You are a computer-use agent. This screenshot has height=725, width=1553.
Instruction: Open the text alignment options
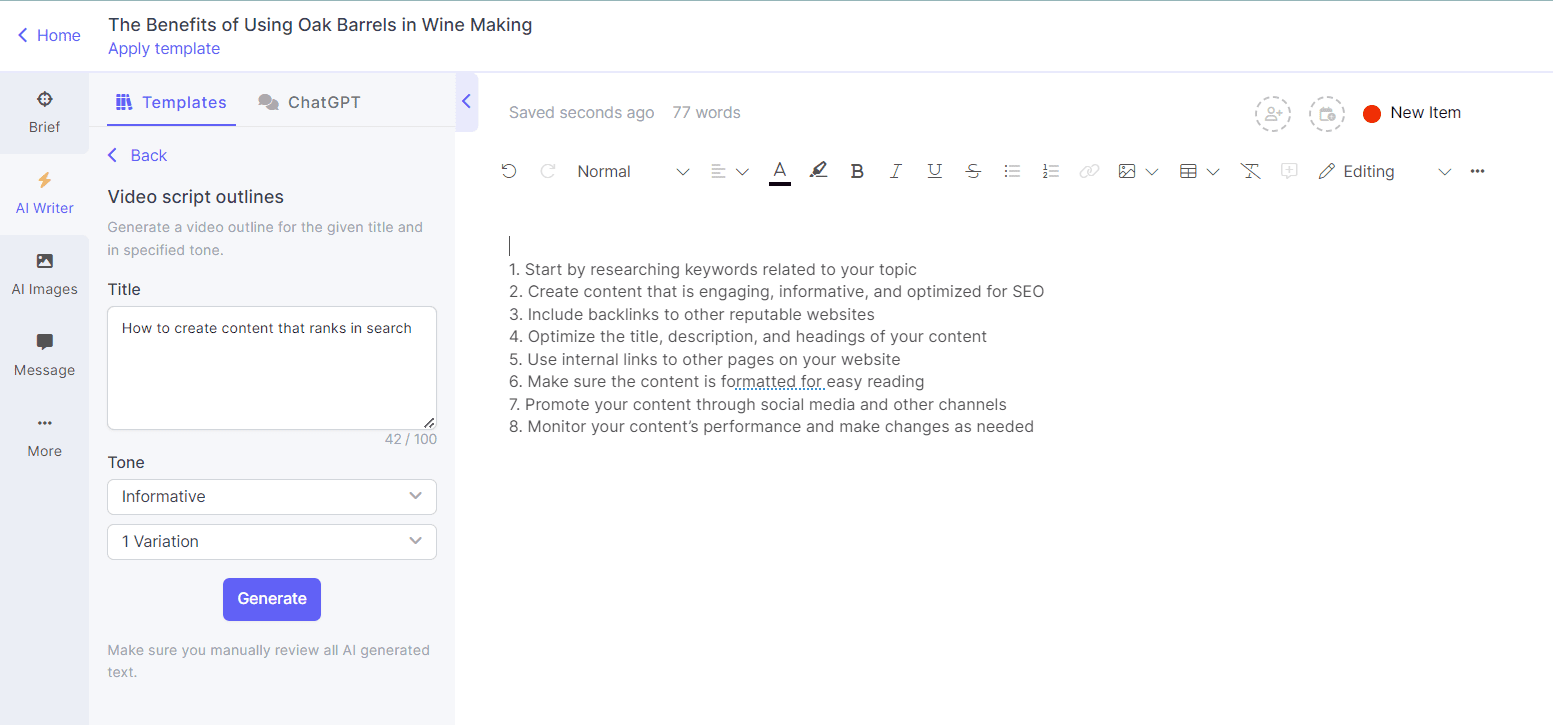[x=729, y=171]
